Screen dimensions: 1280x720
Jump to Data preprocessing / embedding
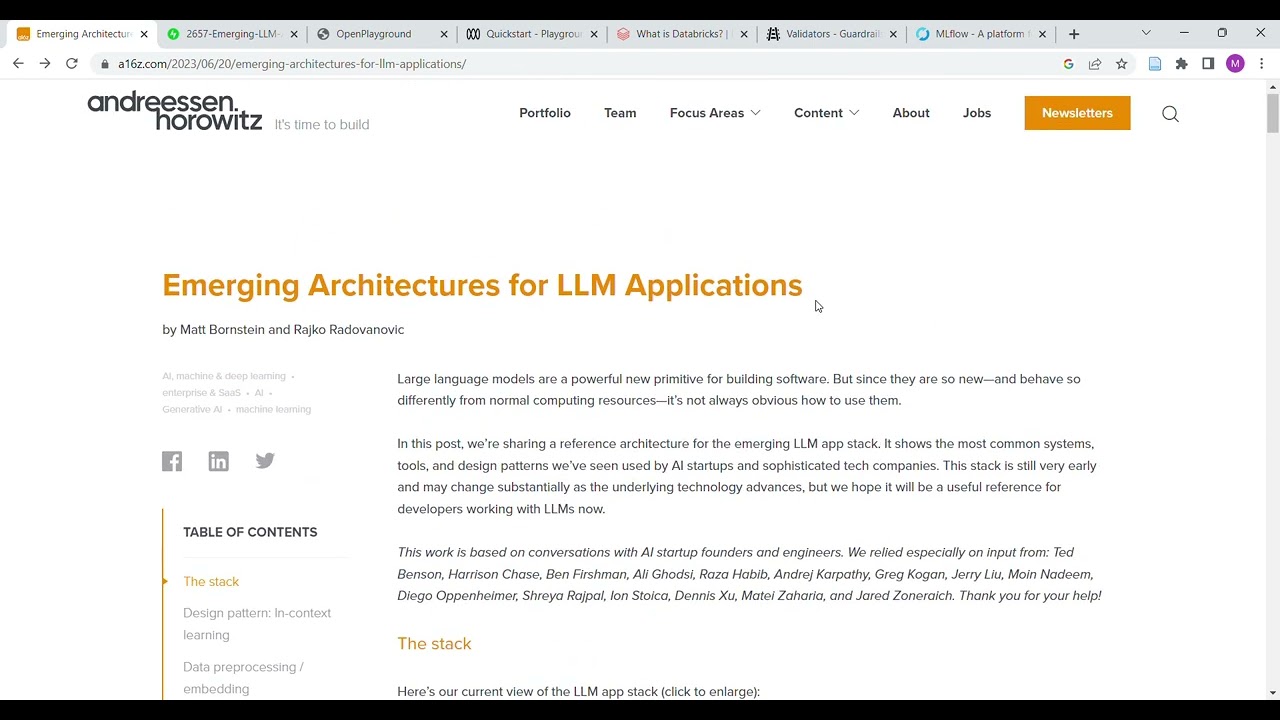tap(243, 678)
